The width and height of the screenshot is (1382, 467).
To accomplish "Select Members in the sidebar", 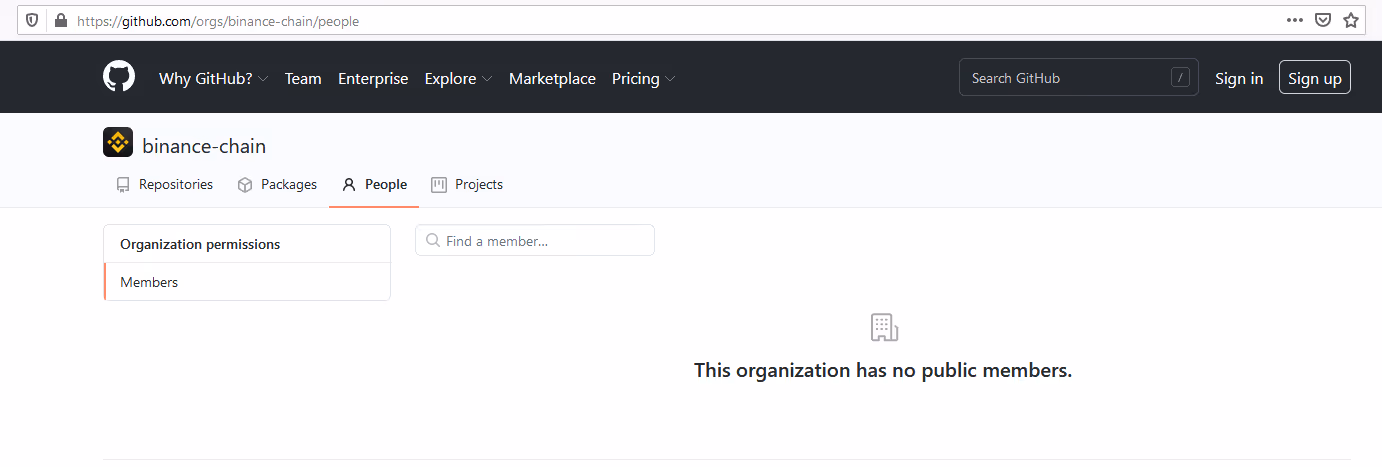I will [x=149, y=282].
